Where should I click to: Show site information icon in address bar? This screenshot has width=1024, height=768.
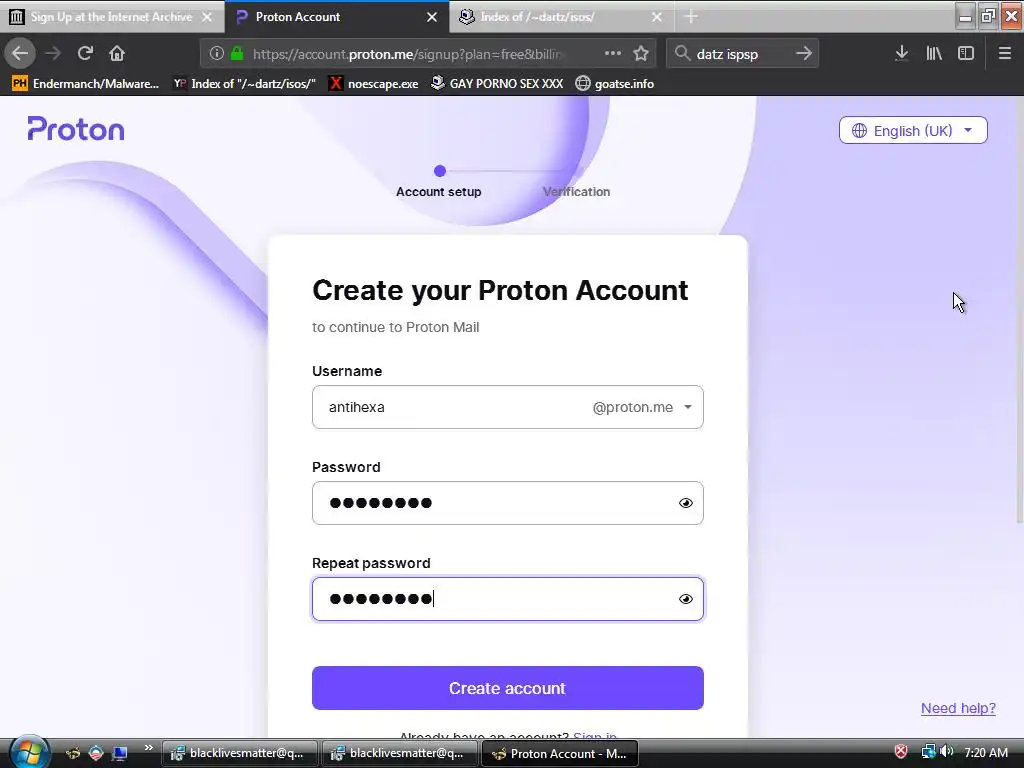pyautogui.click(x=217, y=54)
